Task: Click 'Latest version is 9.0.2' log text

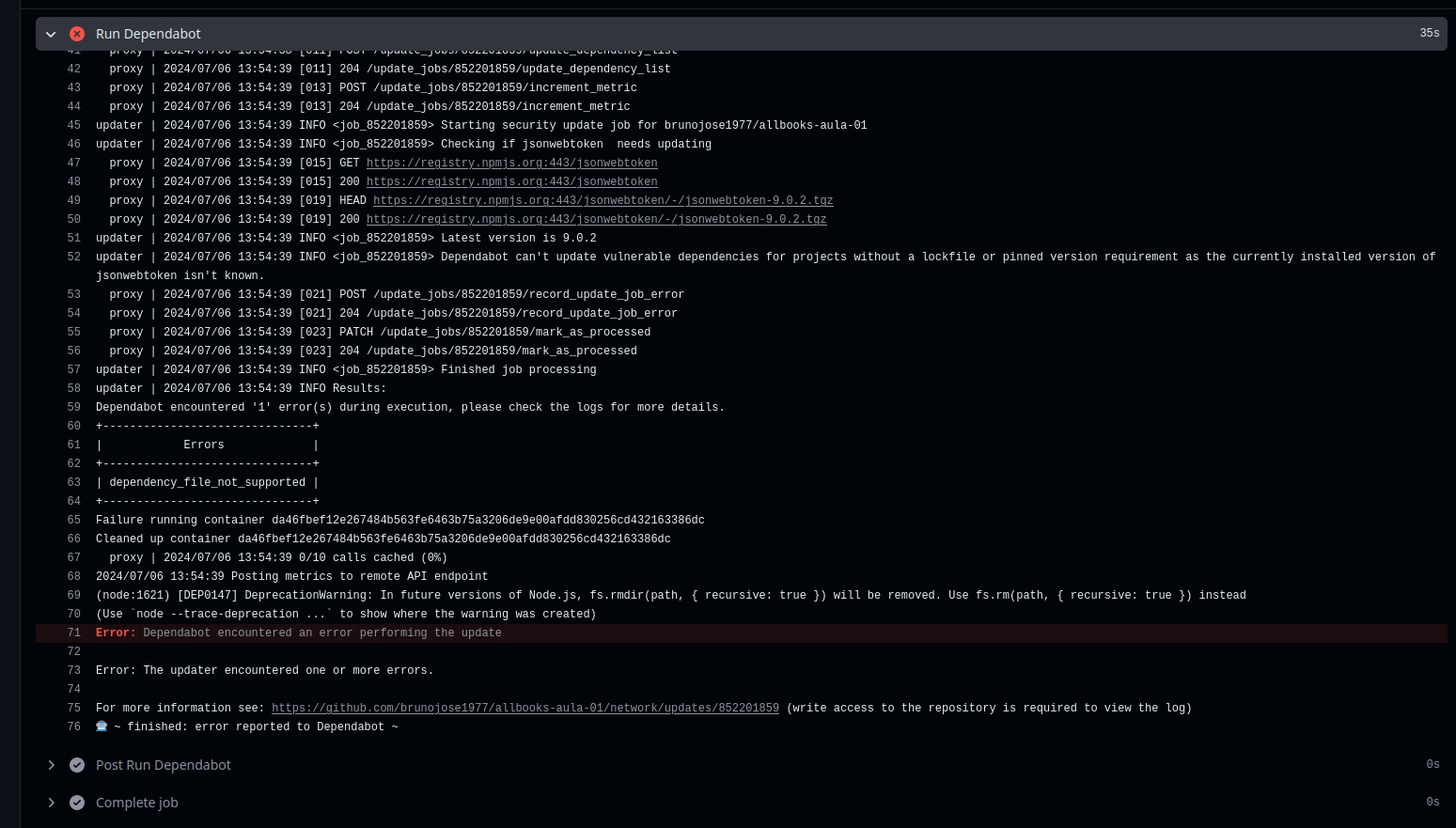Action: point(519,238)
